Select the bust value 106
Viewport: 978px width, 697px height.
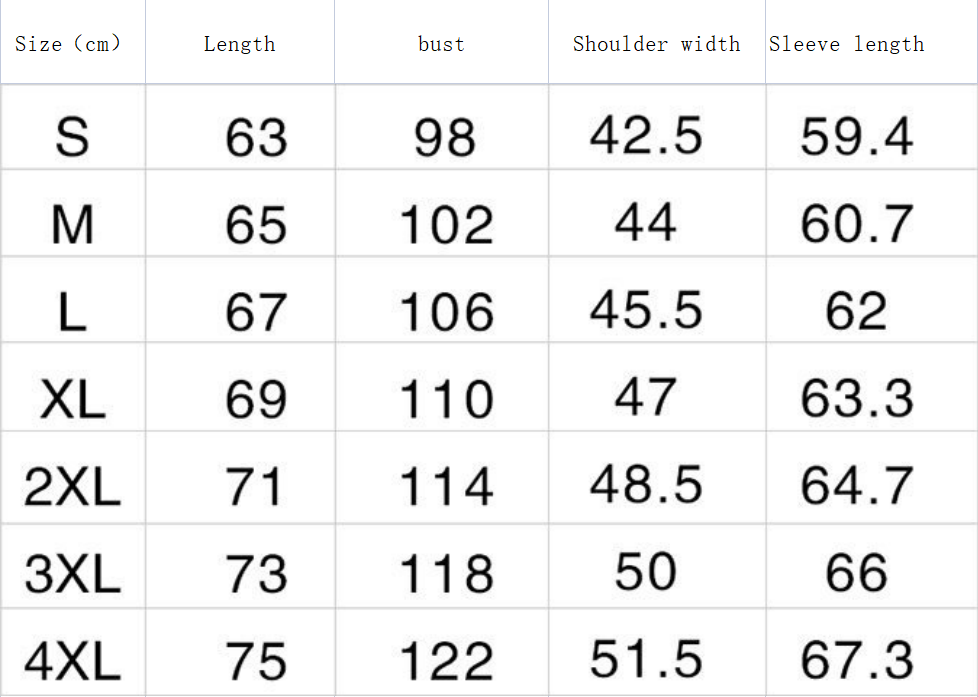[446, 312]
